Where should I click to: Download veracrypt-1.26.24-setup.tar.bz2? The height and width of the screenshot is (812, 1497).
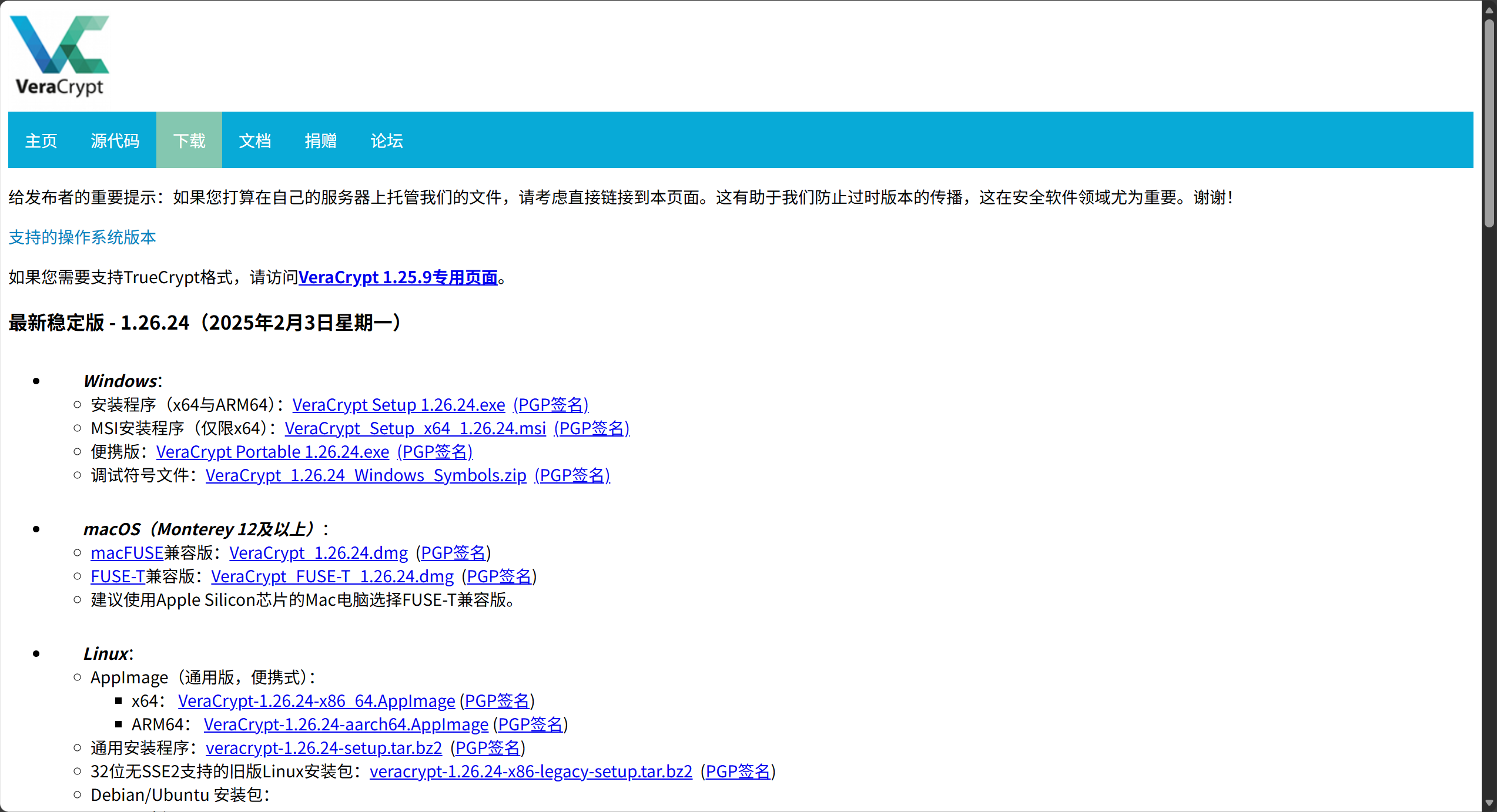323,748
